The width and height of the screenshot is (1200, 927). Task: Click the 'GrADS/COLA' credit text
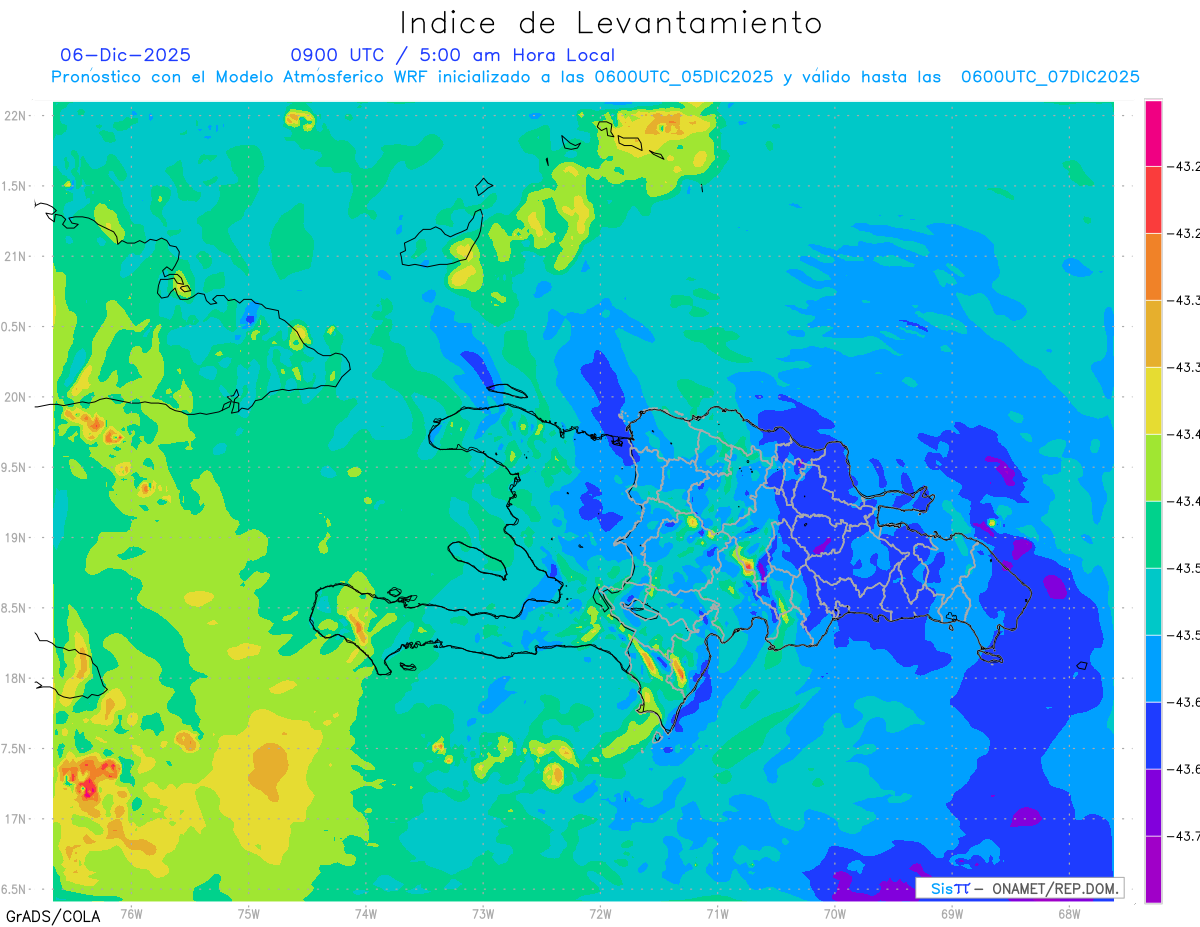[53, 916]
